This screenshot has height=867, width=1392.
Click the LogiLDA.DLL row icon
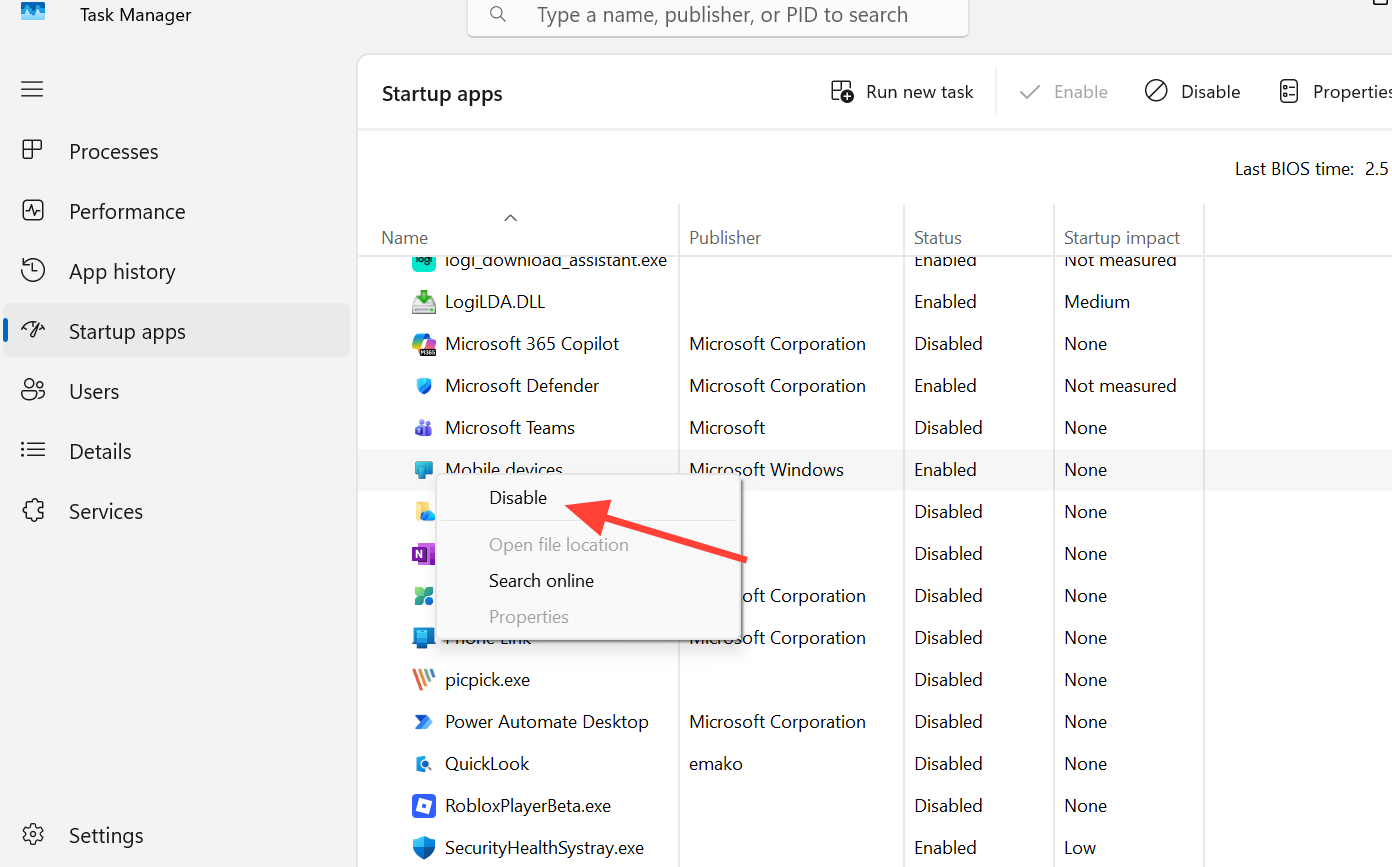point(424,302)
